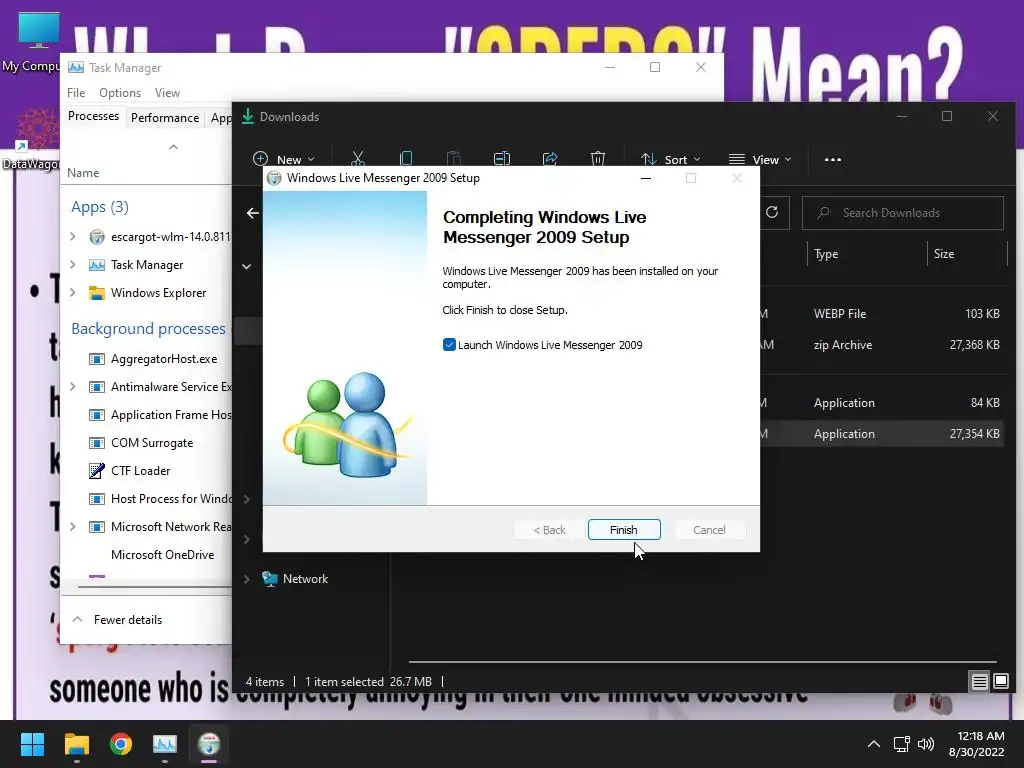Click the Delete trash icon in Downloads
The width and height of the screenshot is (1024, 768).
(x=598, y=159)
